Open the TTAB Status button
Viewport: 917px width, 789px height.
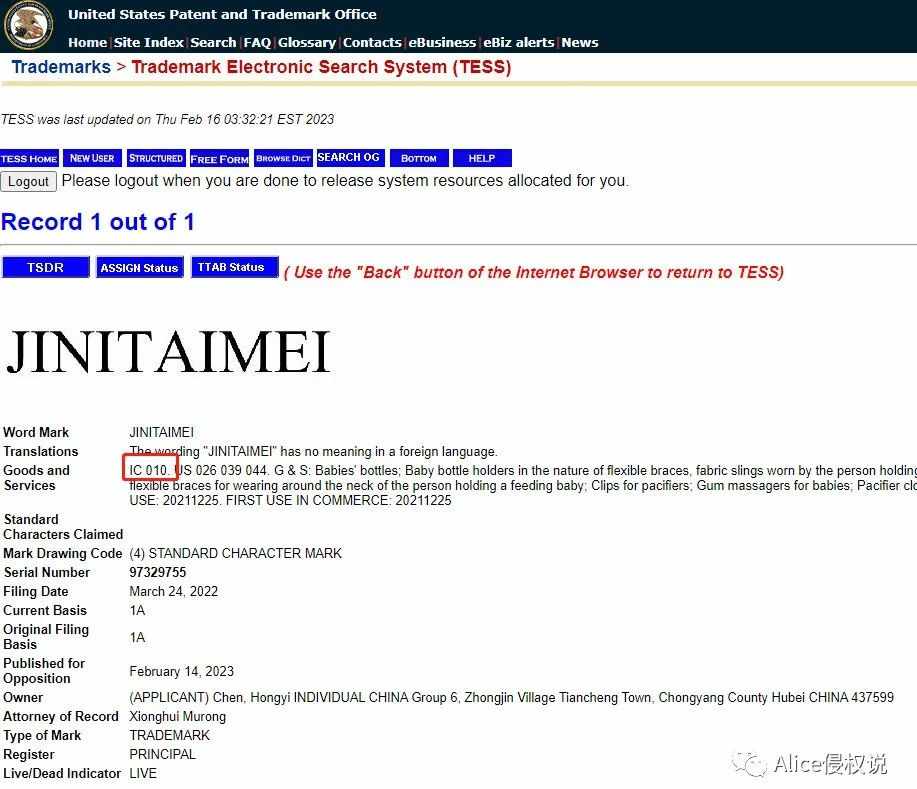[x=235, y=267]
